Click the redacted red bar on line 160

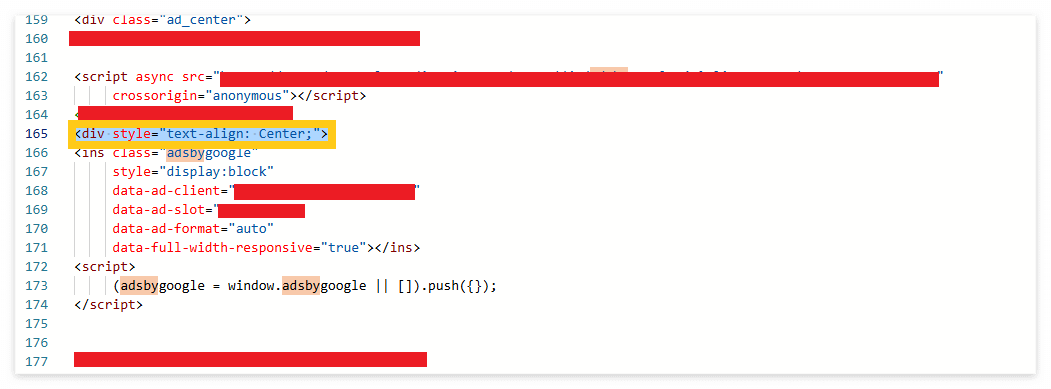pos(244,38)
